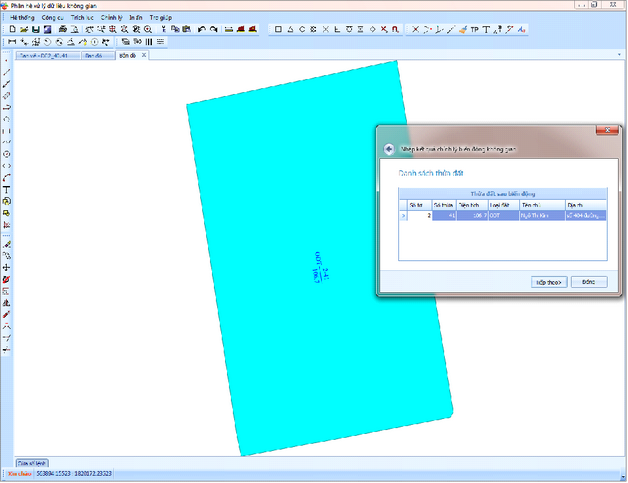Click the back arrow in the dialog
This screenshot has width=628, height=483.
(x=388, y=148)
